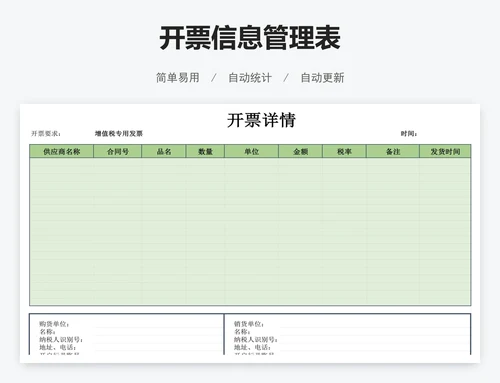Screen dimensions: 500x383
Task: Click 纳税人识别号 label under 购货单位
Action: pyautogui.click(x=61, y=339)
